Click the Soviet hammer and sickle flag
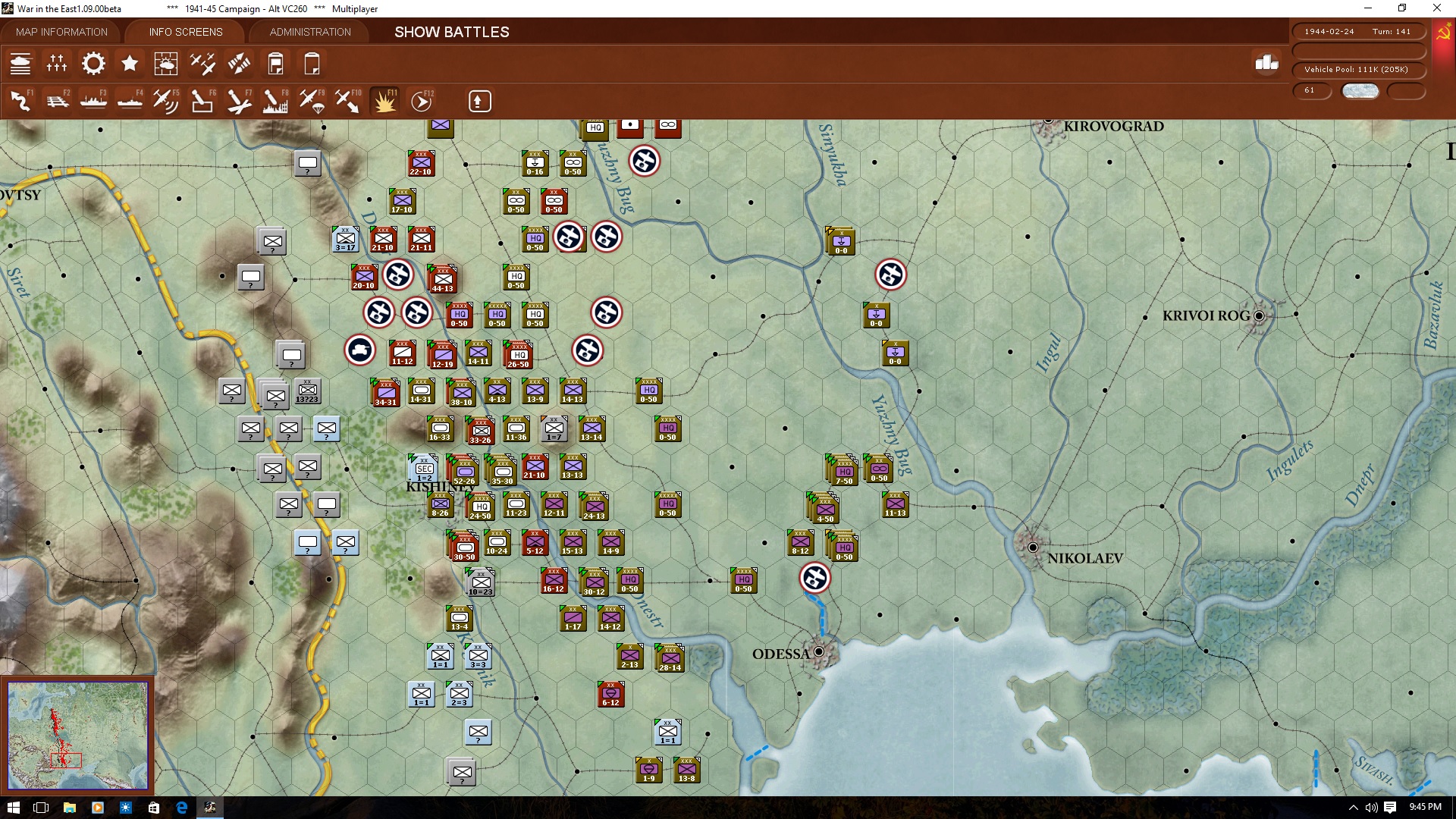 (x=1443, y=33)
